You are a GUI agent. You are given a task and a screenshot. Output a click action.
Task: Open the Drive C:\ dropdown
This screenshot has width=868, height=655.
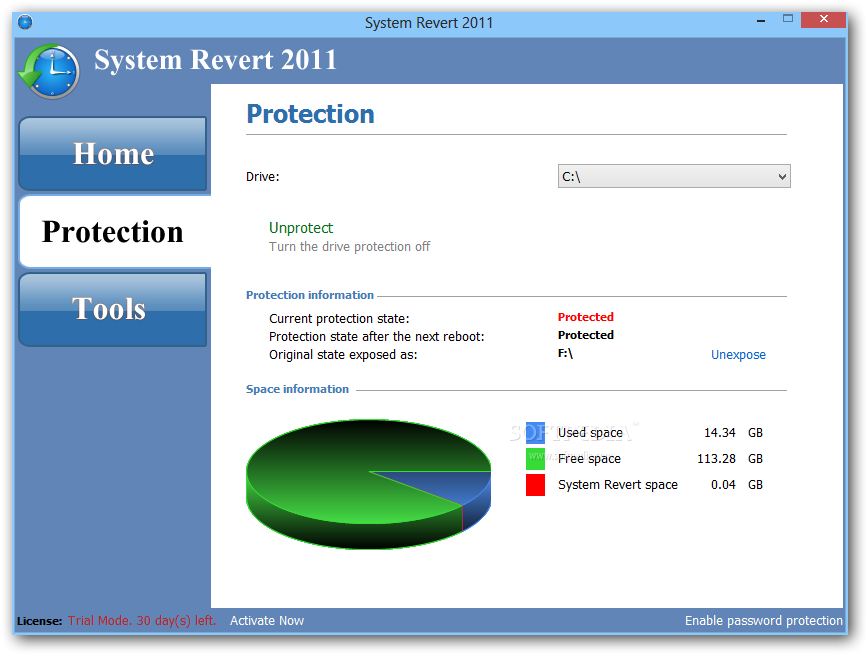point(674,177)
